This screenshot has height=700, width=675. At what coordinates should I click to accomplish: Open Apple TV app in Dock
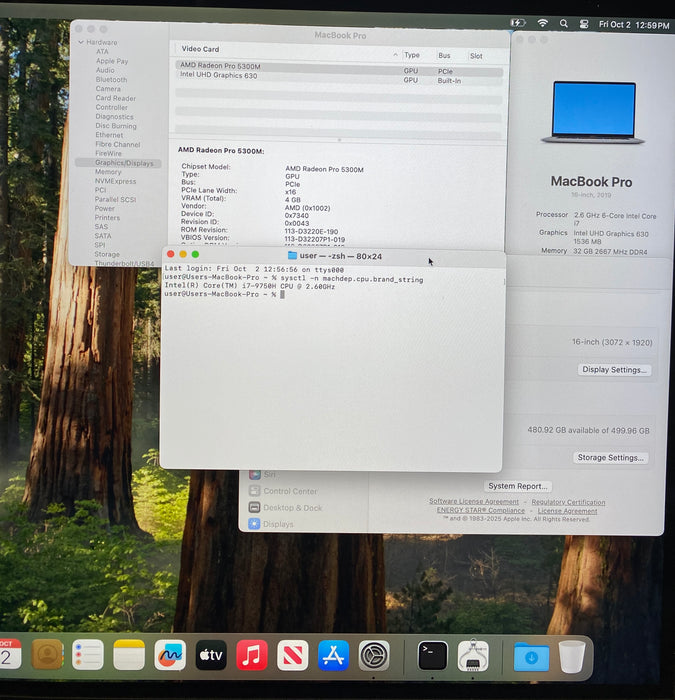211,654
